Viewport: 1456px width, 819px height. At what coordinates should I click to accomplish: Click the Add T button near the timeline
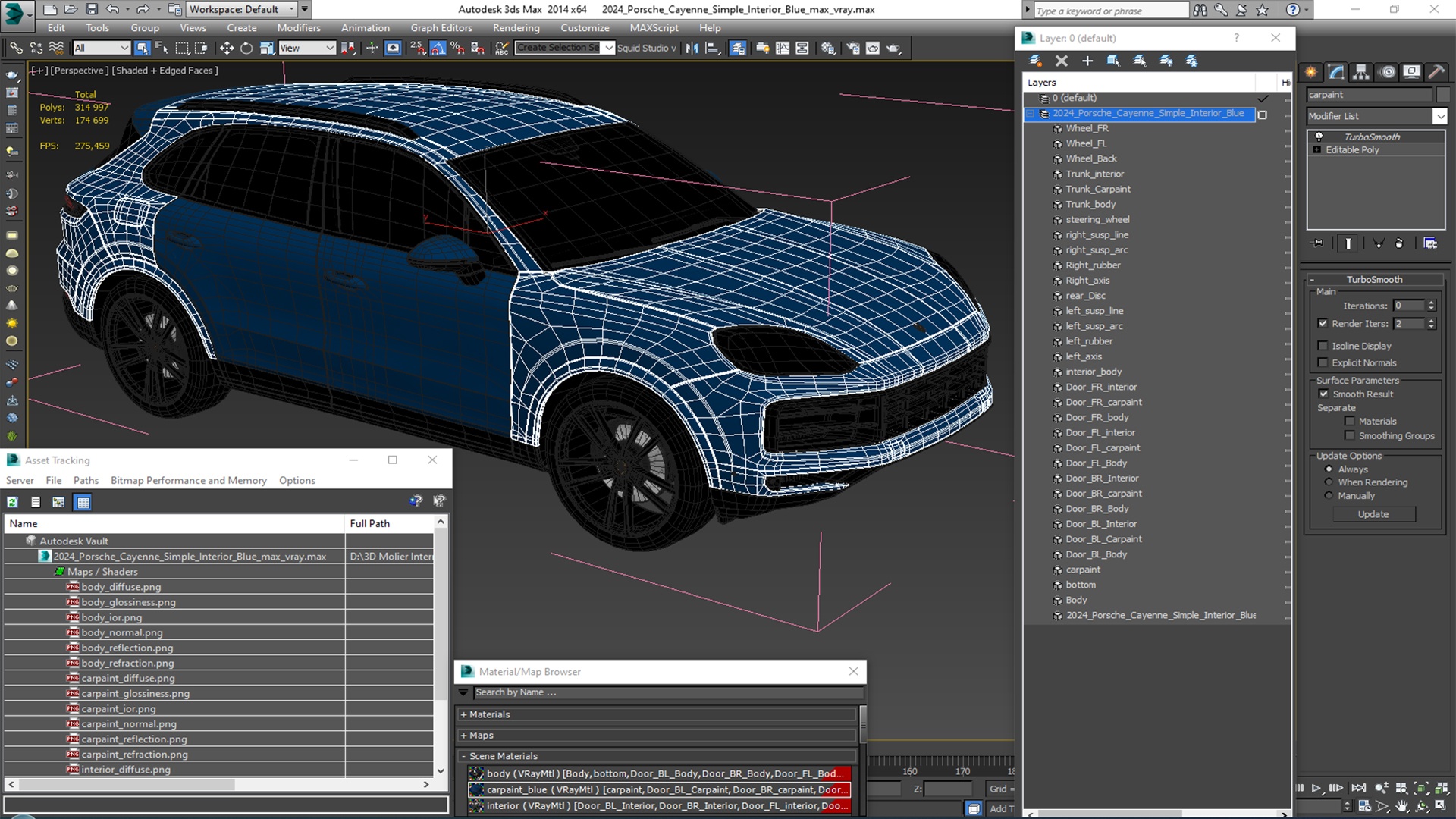pyautogui.click(x=1001, y=808)
